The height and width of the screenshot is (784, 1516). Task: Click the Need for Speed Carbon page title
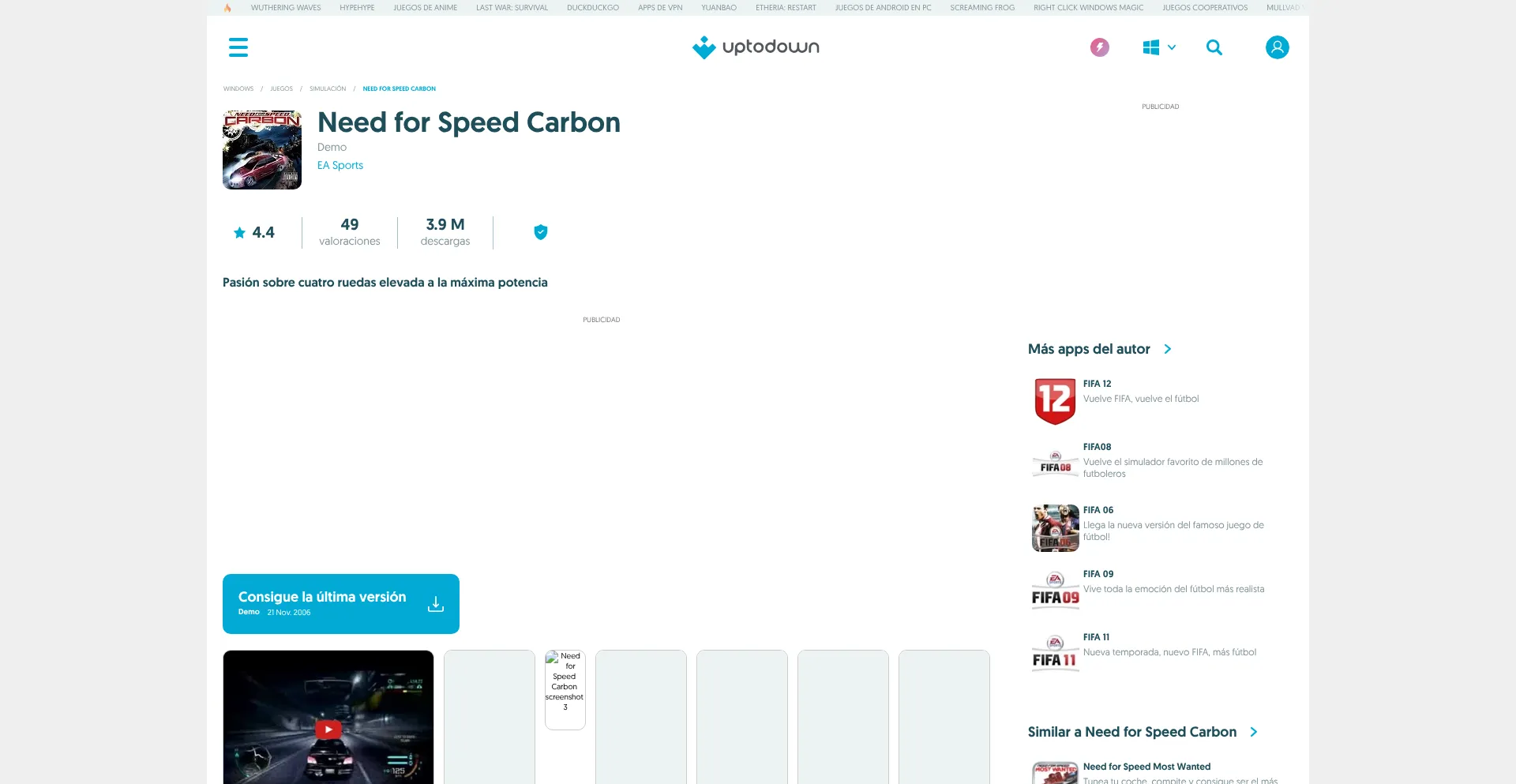(469, 122)
